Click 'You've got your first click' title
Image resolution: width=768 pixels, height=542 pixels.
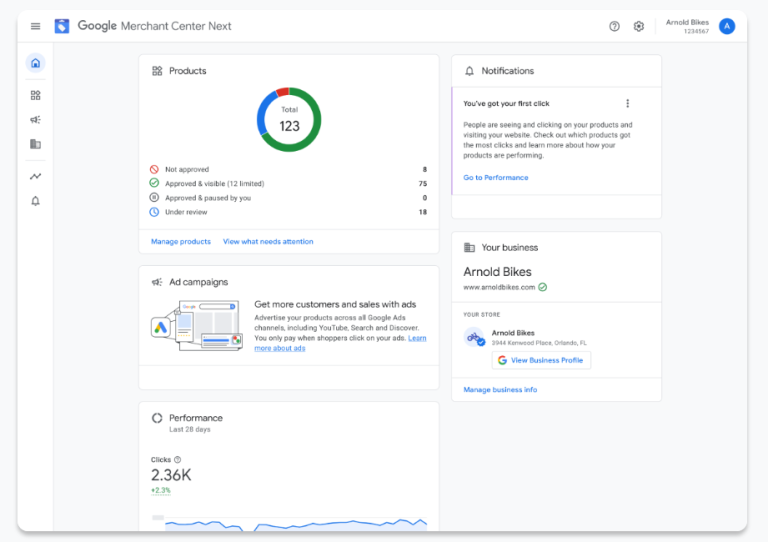tap(506, 104)
